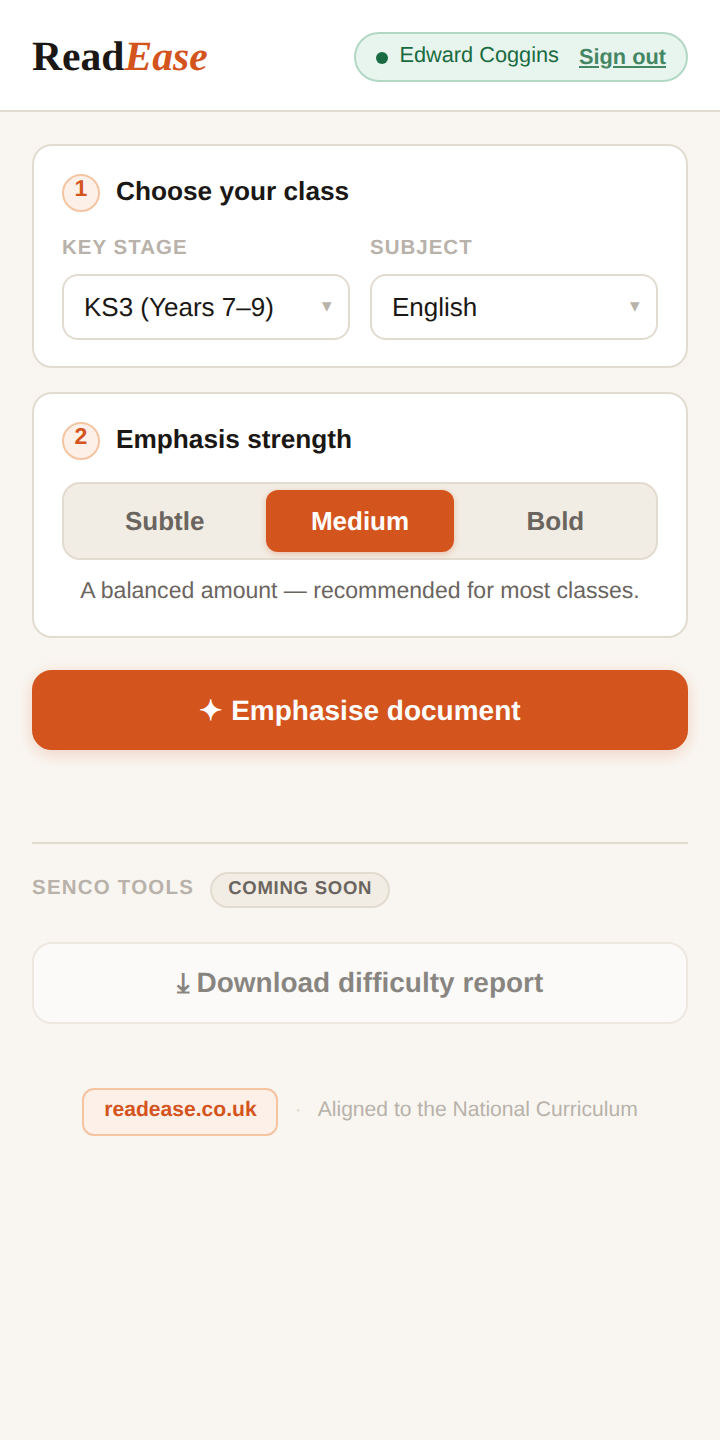Click the ReadEase logo
Image resolution: width=720 pixels, height=1440 pixels.
click(120, 56)
